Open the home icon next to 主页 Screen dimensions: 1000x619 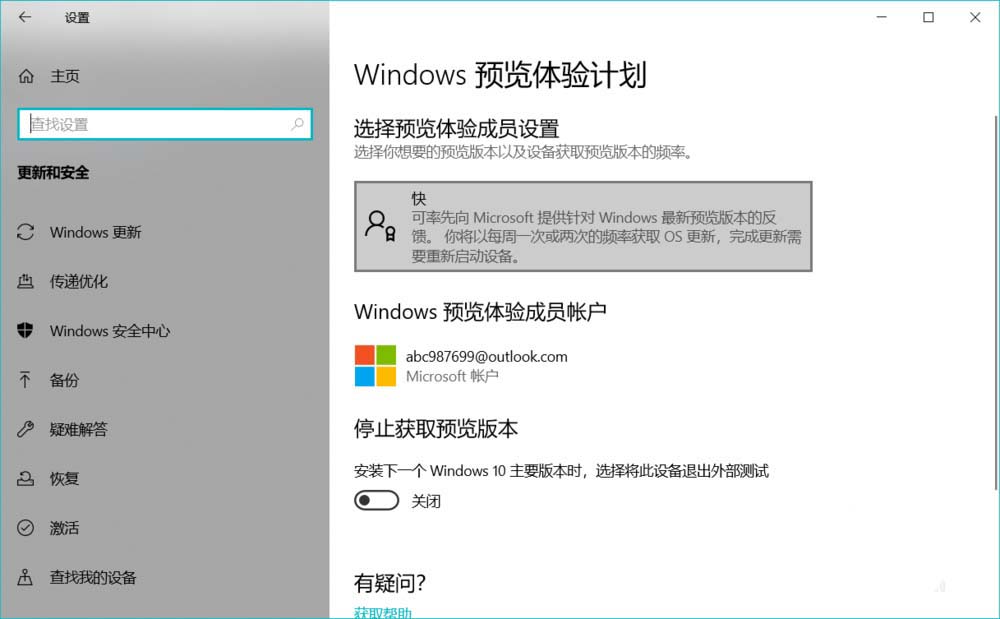point(26,76)
